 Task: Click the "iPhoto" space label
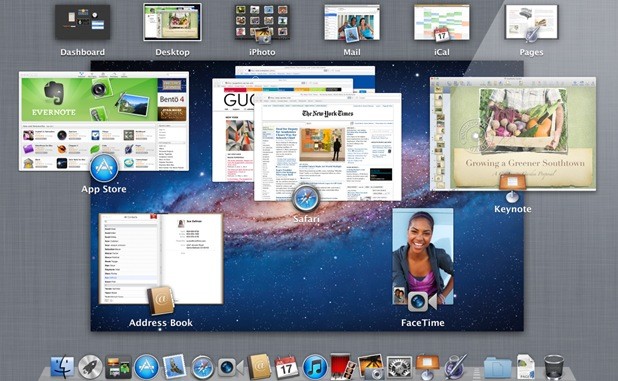coord(262,52)
